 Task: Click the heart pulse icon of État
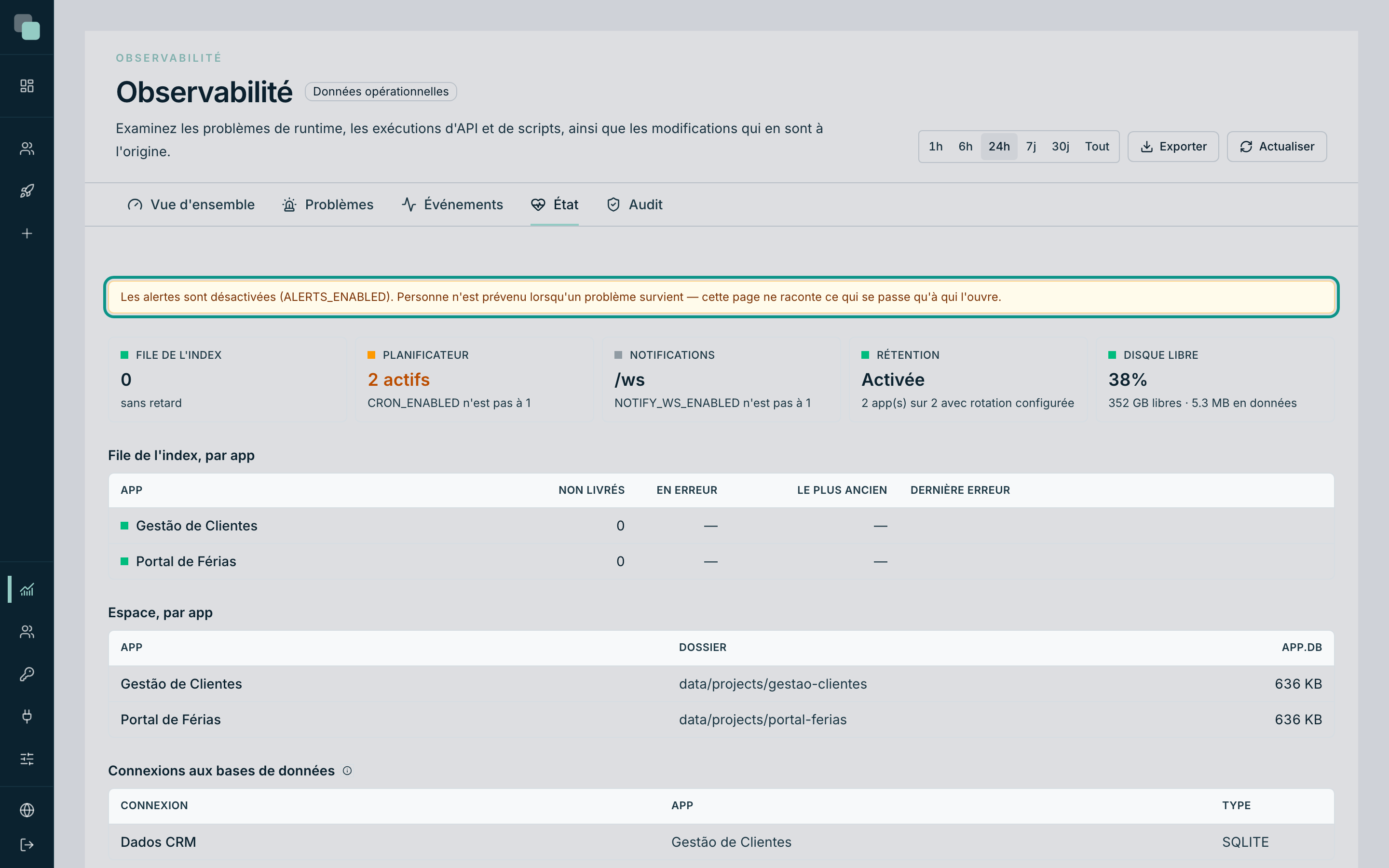click(538, 205)
